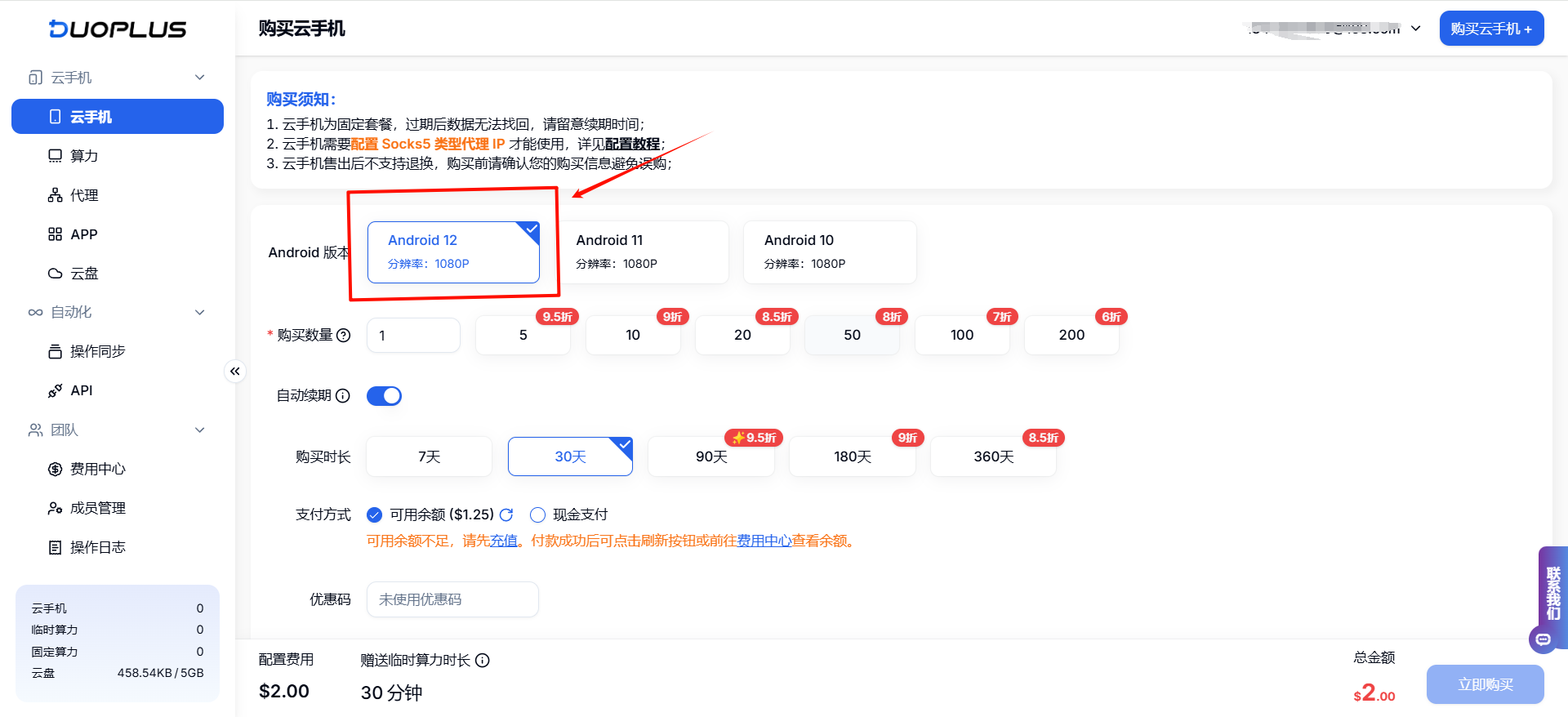Screen dimensions: 1568x717
Task: Click the 团队 people icon
Action: (x=35, y=430)
